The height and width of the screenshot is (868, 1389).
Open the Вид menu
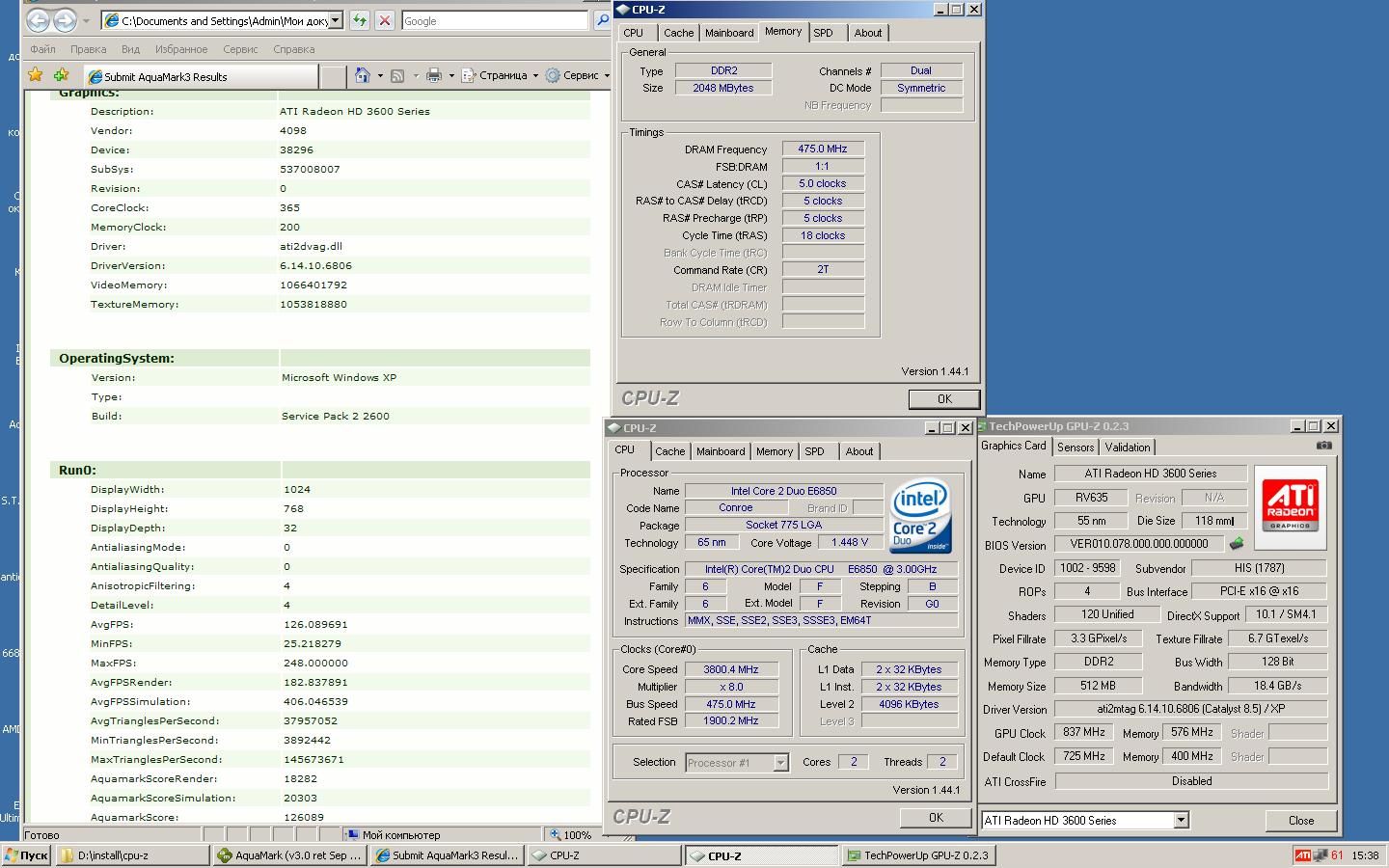pos(130,49)
